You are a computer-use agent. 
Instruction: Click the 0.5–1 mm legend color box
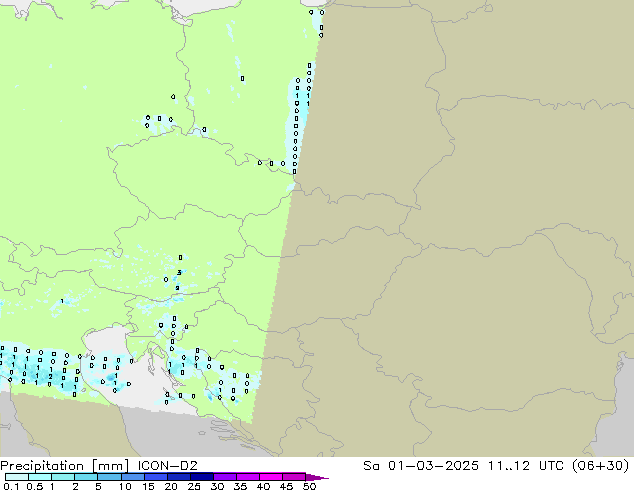[x=40, y=477]
